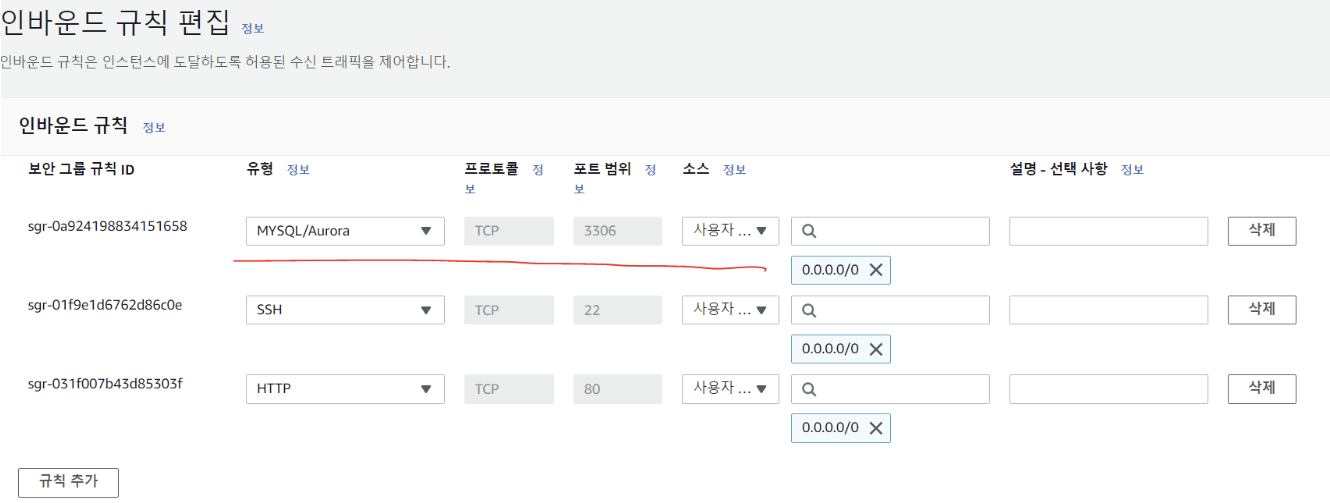This screenshot has width=1330, height=503.
Task: Delete the MYSQL/Aurora rule with 삭제
Action: 1262,231
